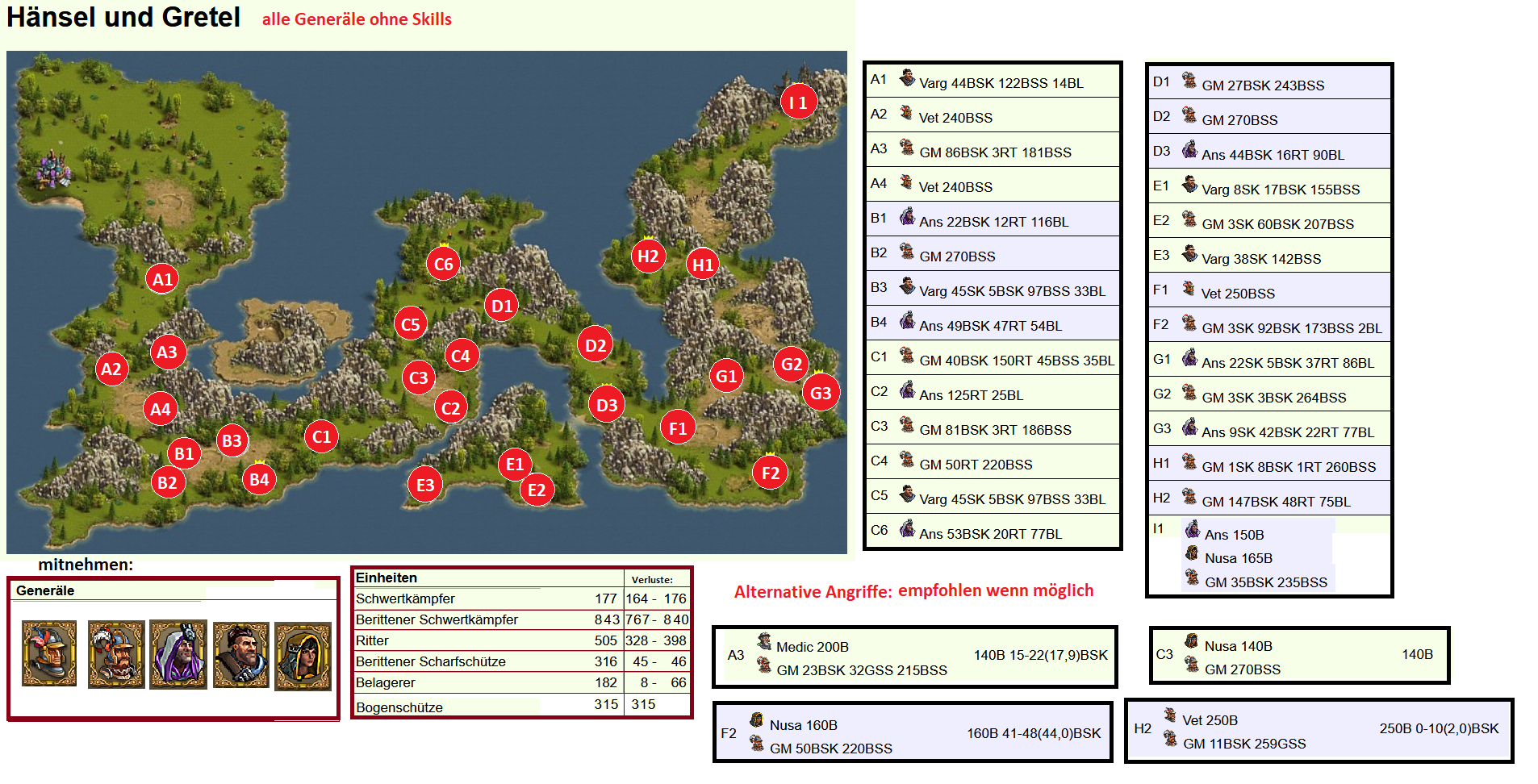
Task: Select the D2 marker on the island
Action: click(x=596, y=346)
